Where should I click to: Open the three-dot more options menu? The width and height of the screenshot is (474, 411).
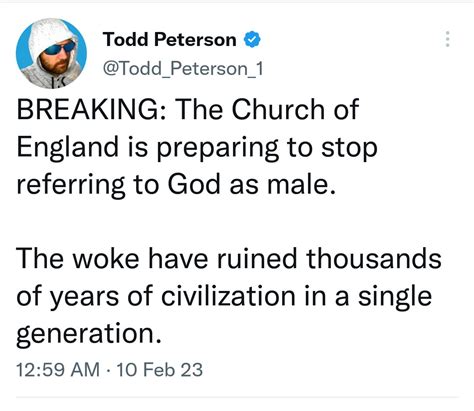coord(448,39)
